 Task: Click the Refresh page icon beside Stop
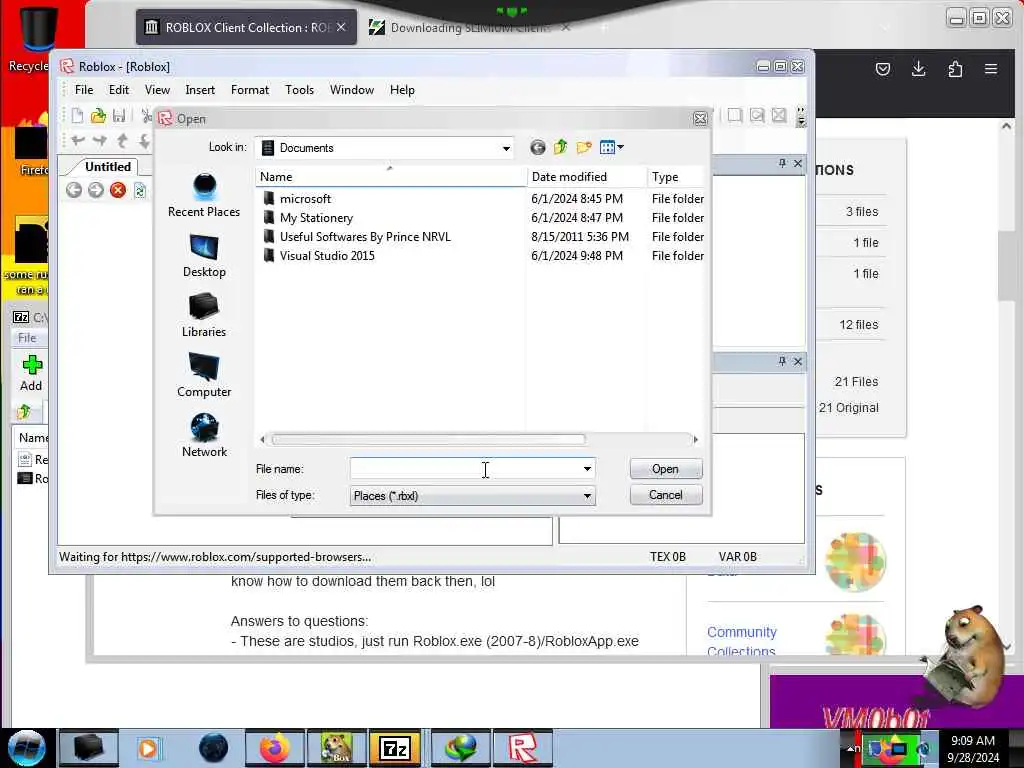coord(139,190)
